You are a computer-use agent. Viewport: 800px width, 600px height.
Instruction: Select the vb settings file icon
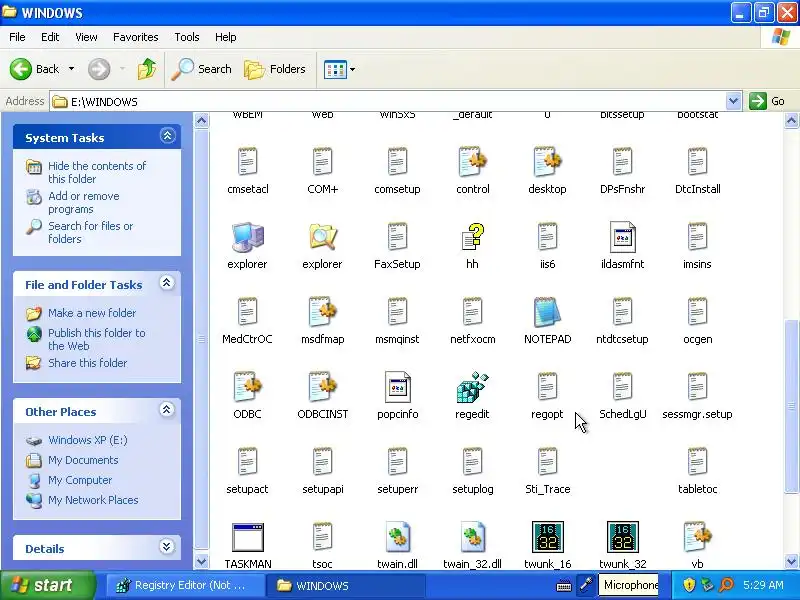click(697, 537)
